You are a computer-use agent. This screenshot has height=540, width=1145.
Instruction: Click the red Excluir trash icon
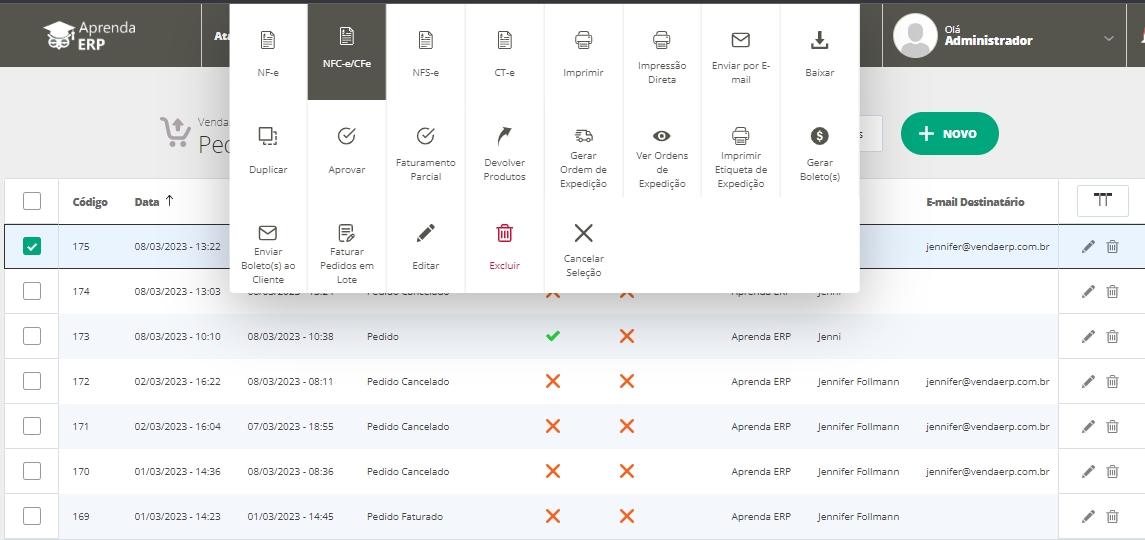coord(505,233)
